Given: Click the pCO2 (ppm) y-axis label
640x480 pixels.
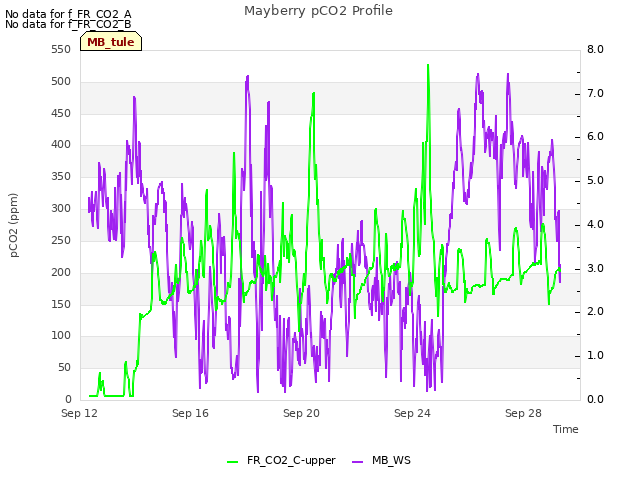Looking at the screenshot, I should coord(13,225).
